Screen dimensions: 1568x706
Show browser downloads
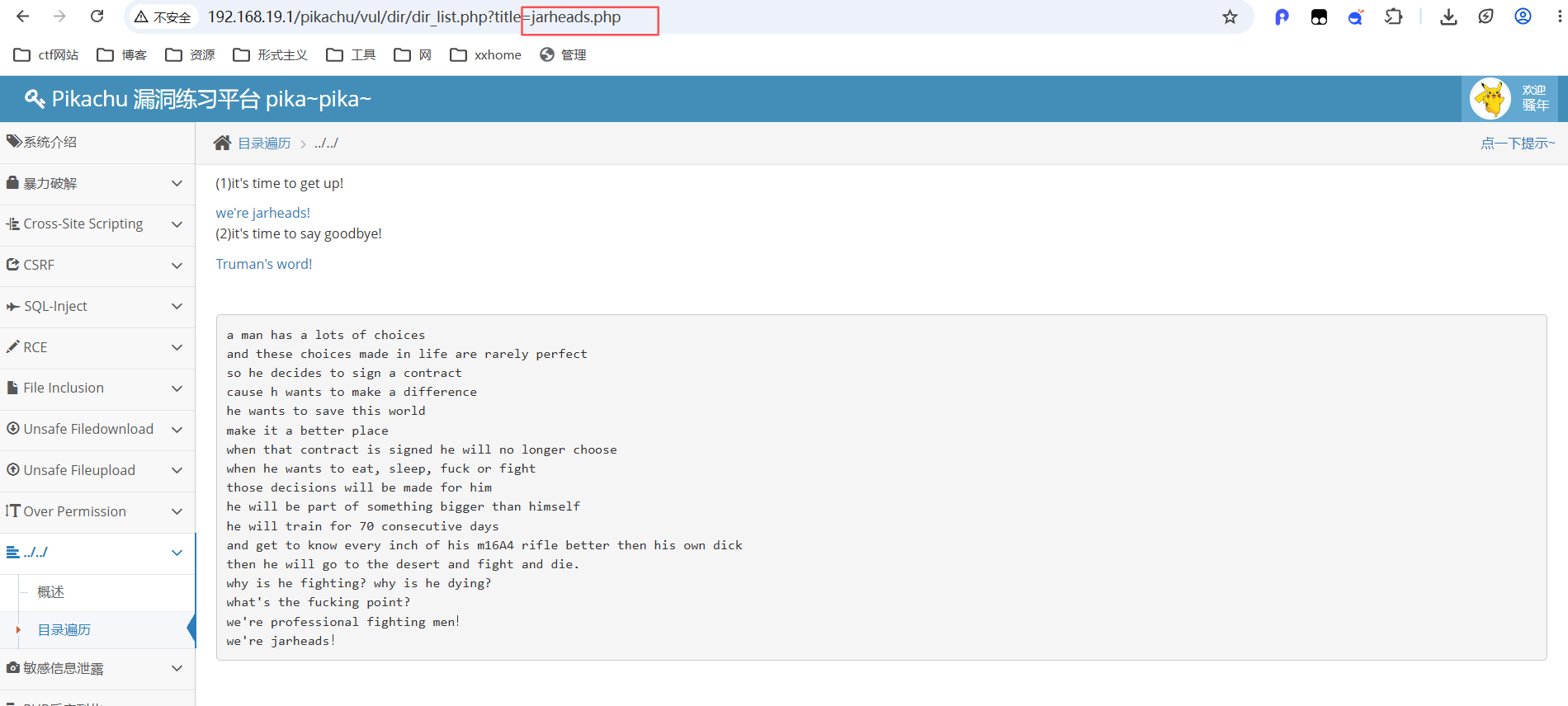pos(1448,17)
